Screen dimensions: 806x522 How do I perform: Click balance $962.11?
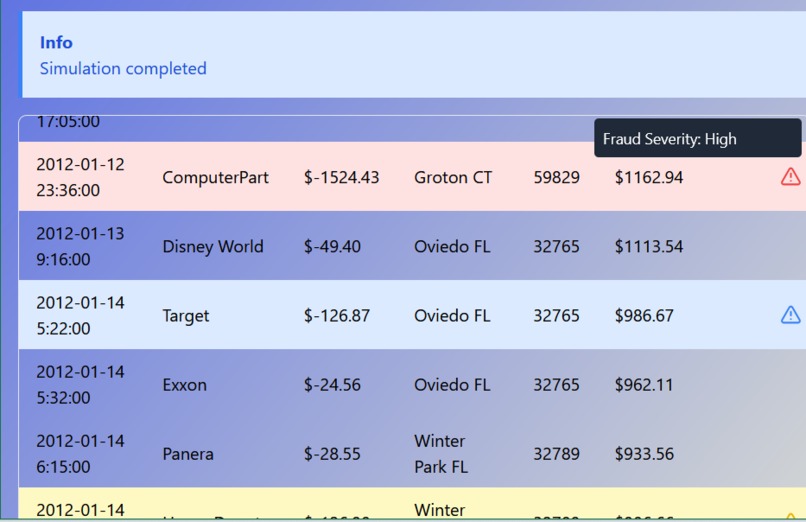[x=644, y=385]
